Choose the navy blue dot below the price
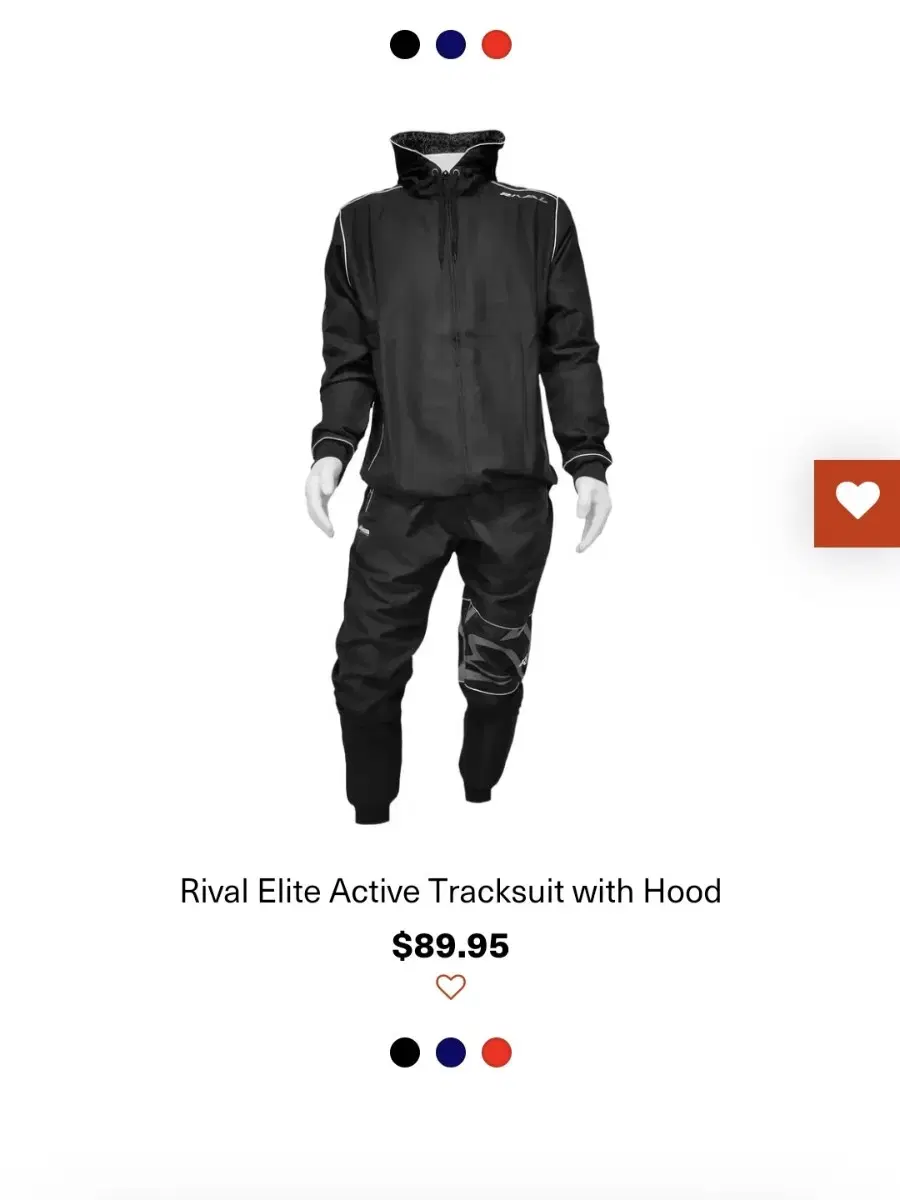900x1200 pixels. click(x=451, y=1052)
